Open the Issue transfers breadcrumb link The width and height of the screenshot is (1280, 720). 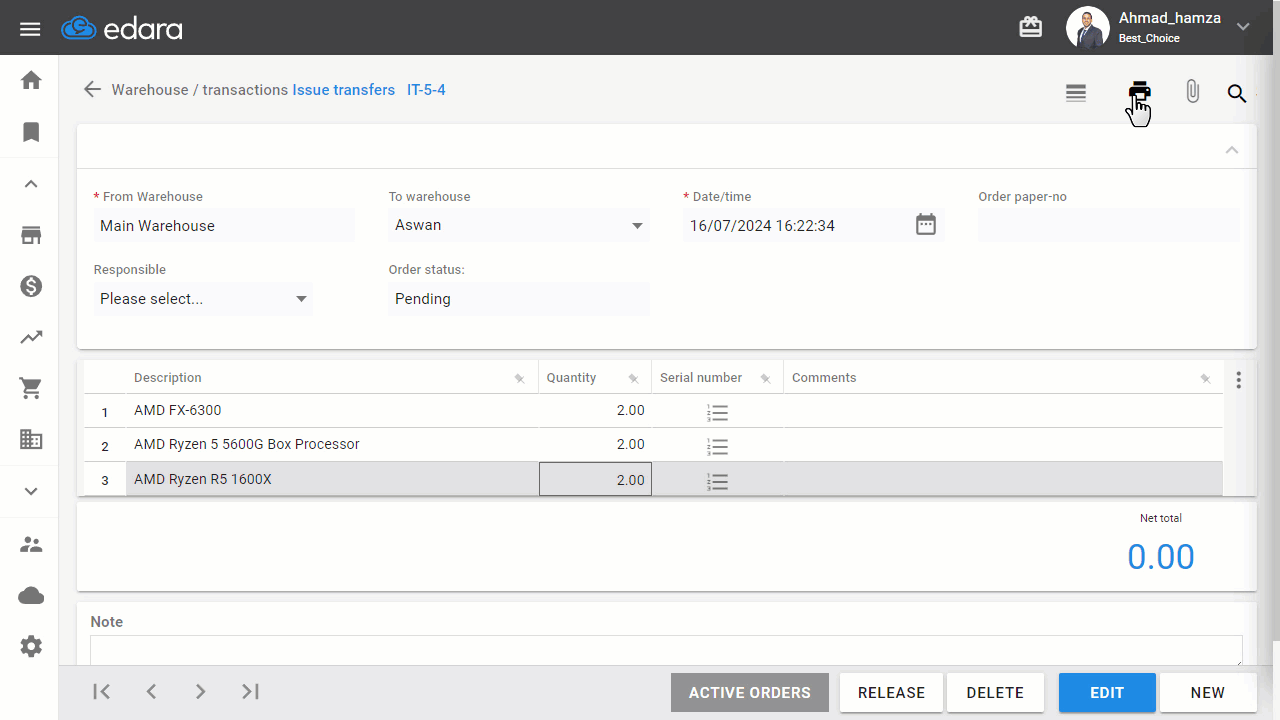(x=343, y=90)
